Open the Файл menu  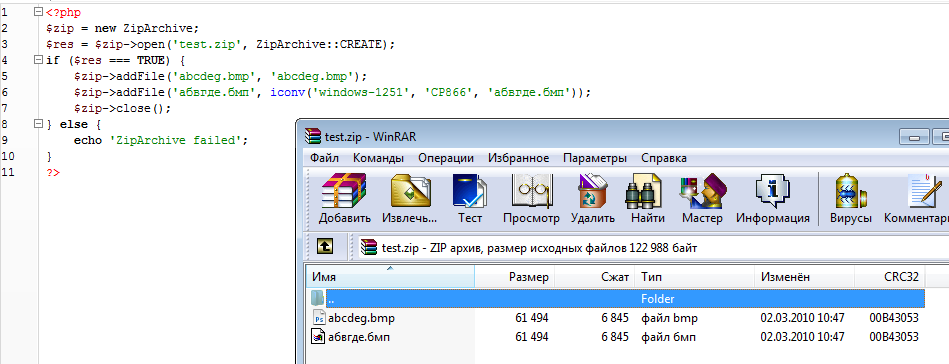coord(324,158)
